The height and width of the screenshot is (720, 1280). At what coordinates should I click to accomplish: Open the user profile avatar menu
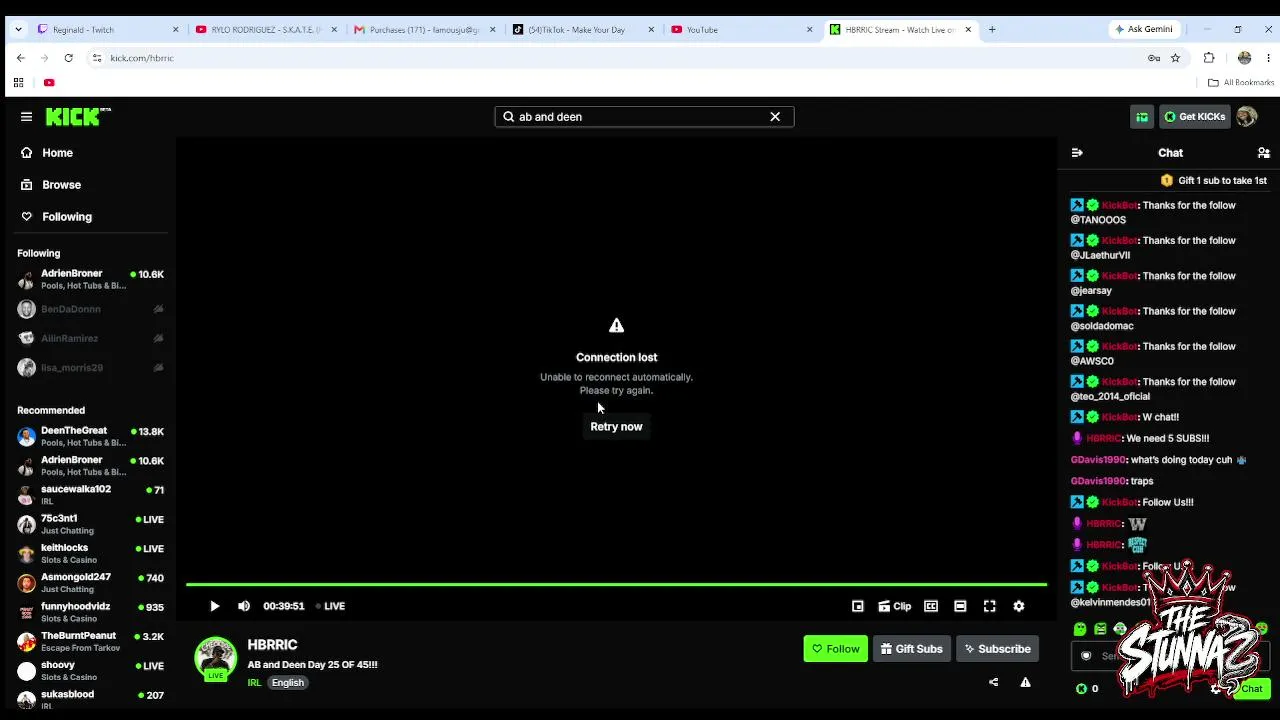1246,117
